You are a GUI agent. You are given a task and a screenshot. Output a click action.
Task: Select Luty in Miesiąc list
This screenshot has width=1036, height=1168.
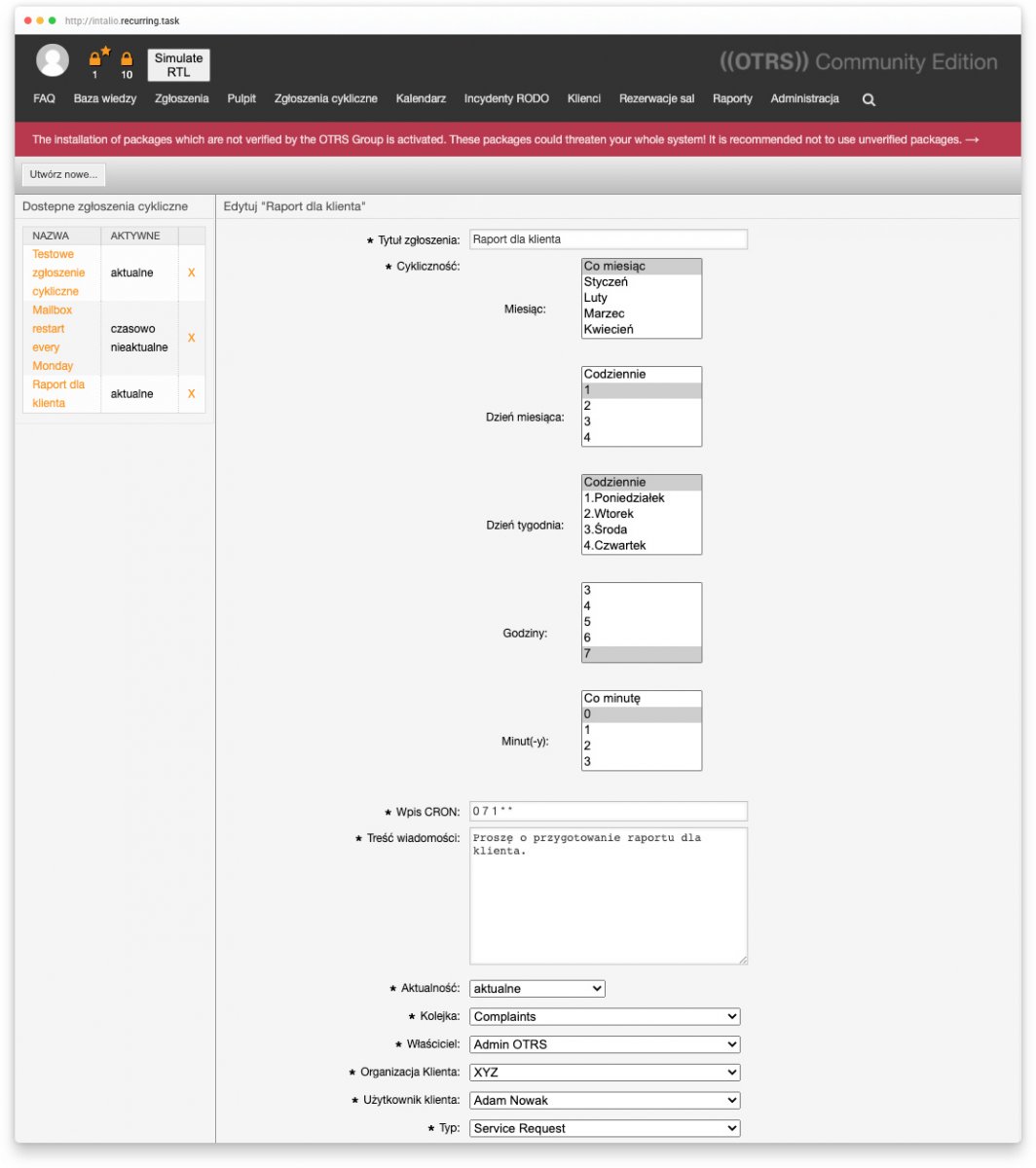click(642, 298)
